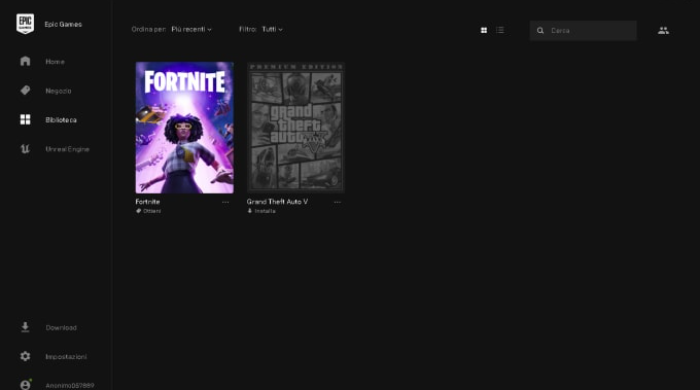Open the friends list icon
Viewport: 700px width, 390px height.
(663, 30)
